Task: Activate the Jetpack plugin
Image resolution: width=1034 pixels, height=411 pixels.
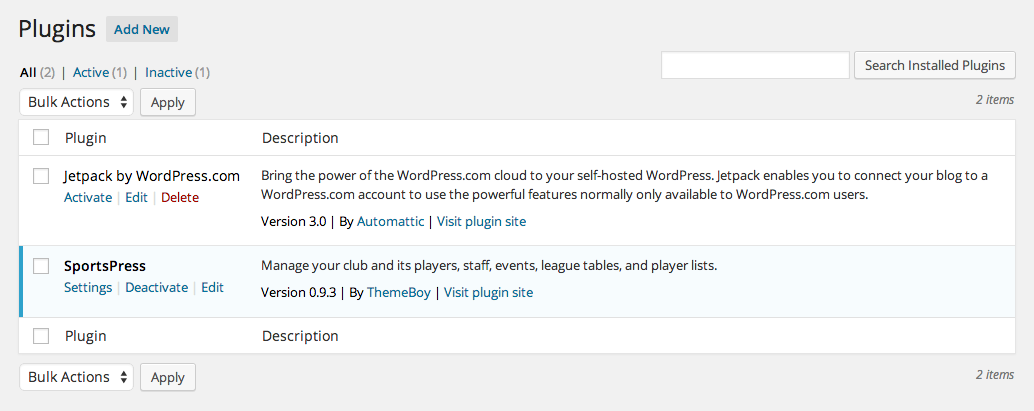Action: [x=88, y=198]
